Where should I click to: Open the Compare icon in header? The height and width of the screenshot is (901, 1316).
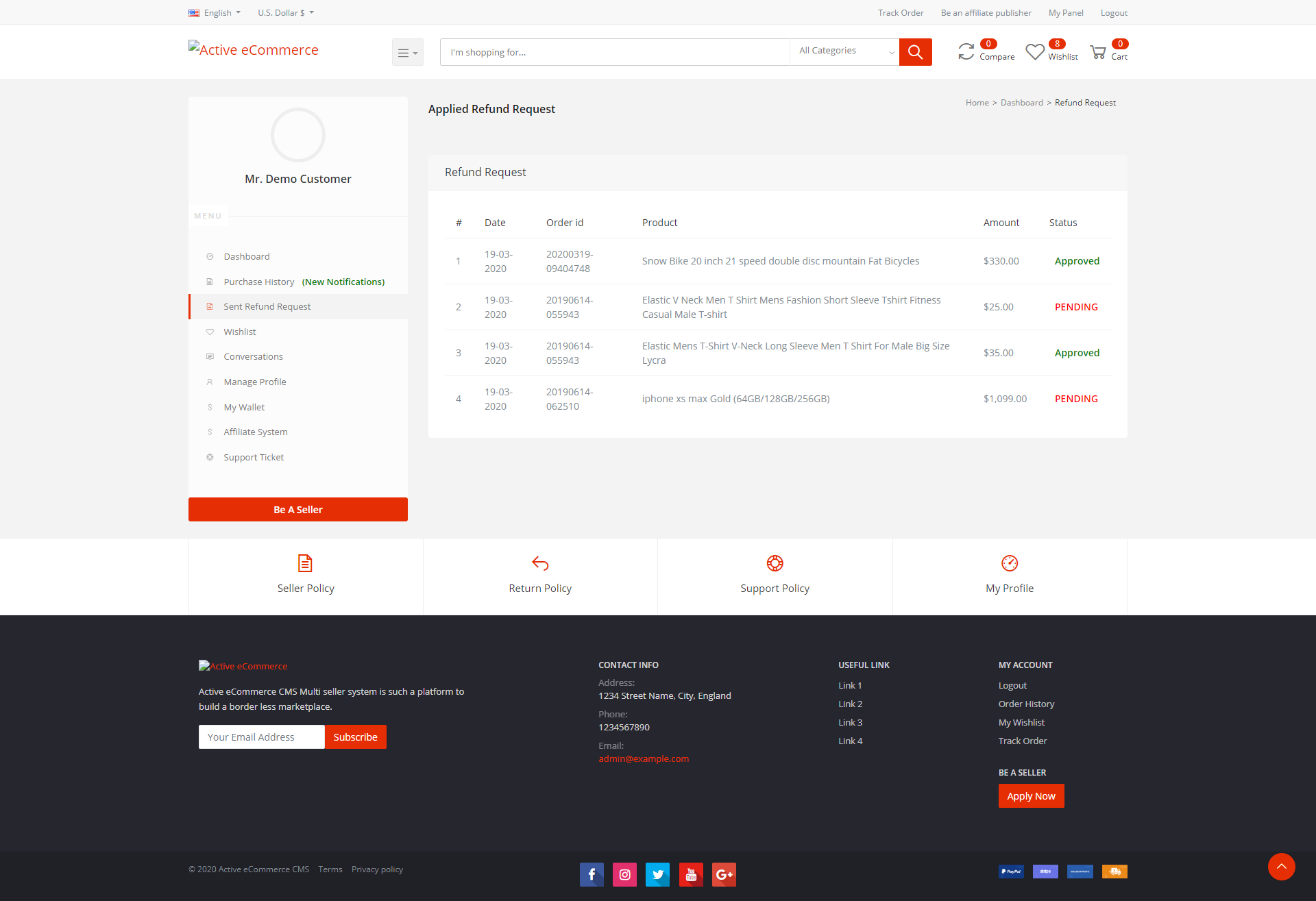(966, 52)
